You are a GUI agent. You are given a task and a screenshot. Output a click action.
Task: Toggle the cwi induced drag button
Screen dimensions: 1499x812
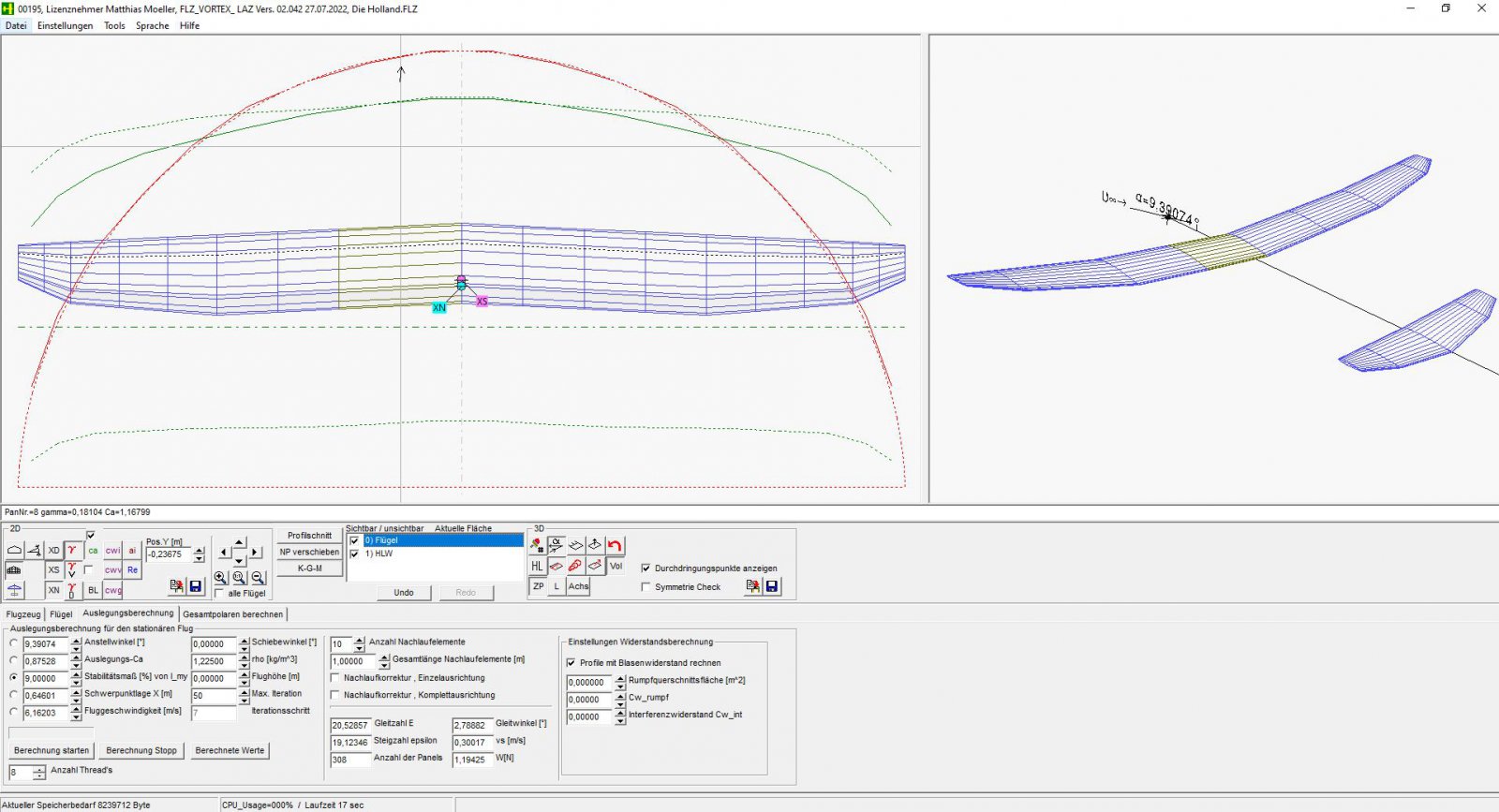tap(112, 551)
